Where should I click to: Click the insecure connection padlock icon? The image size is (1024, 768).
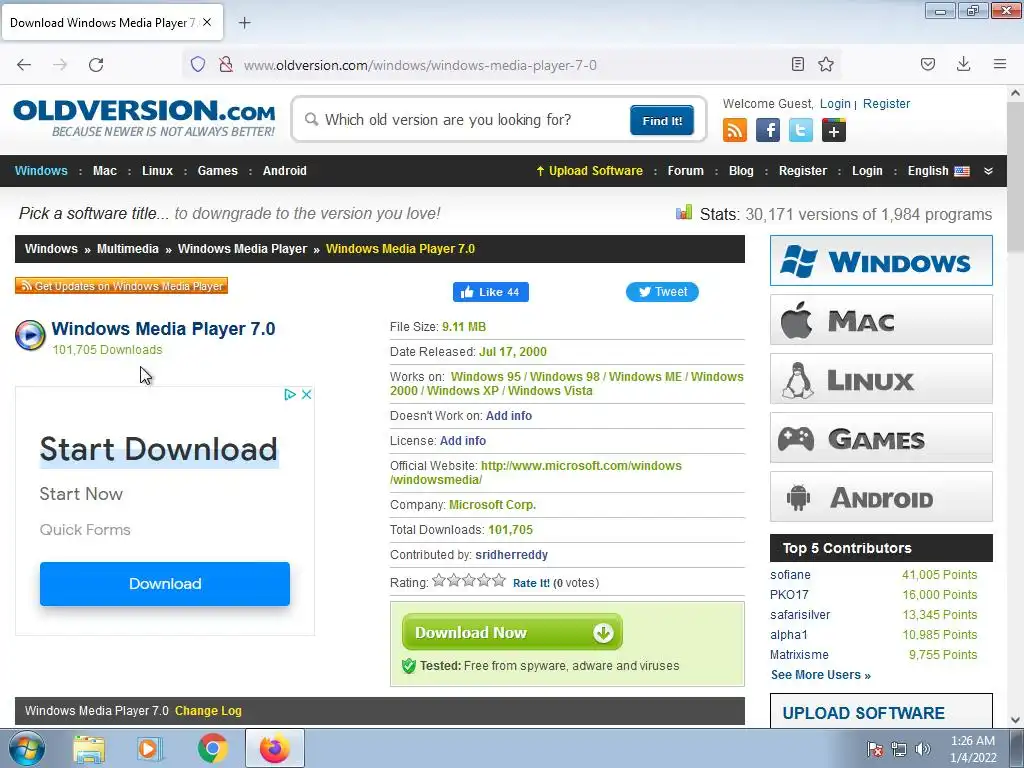tap(226, 64)
